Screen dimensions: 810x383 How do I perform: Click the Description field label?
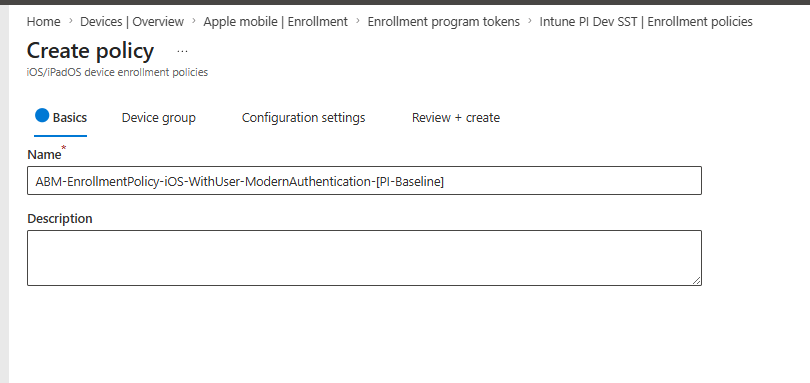(60, 219)
